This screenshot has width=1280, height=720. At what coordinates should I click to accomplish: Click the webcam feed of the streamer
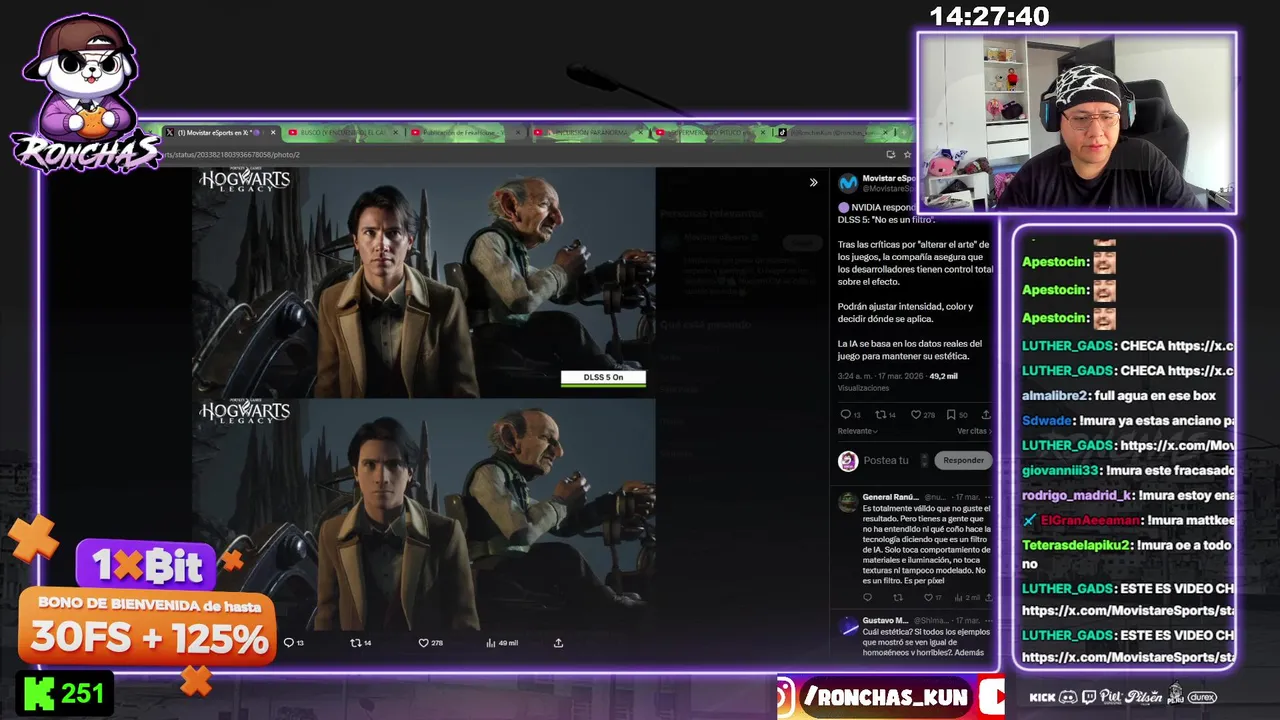1077,122
